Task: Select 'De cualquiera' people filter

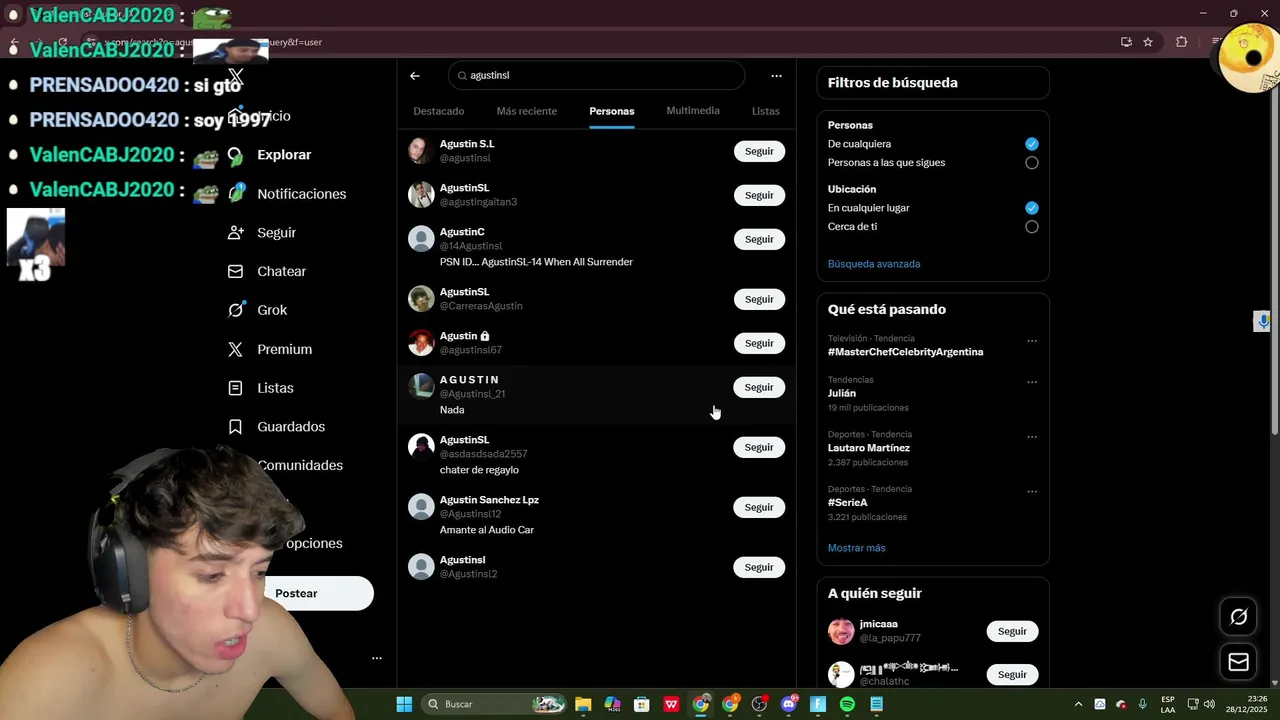Action: [x=1032, y=144]
